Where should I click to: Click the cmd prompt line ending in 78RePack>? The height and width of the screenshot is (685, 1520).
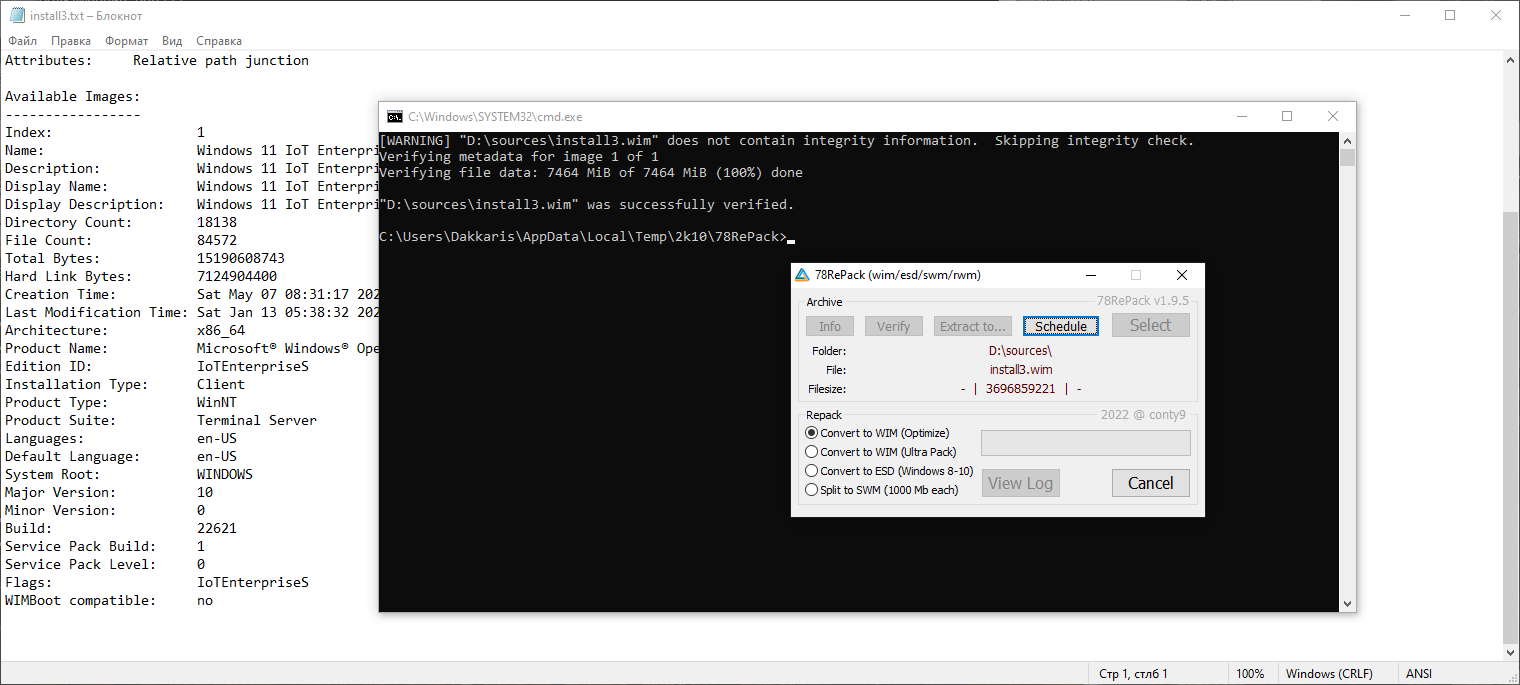pyautogui.click(x=583, y=237)
